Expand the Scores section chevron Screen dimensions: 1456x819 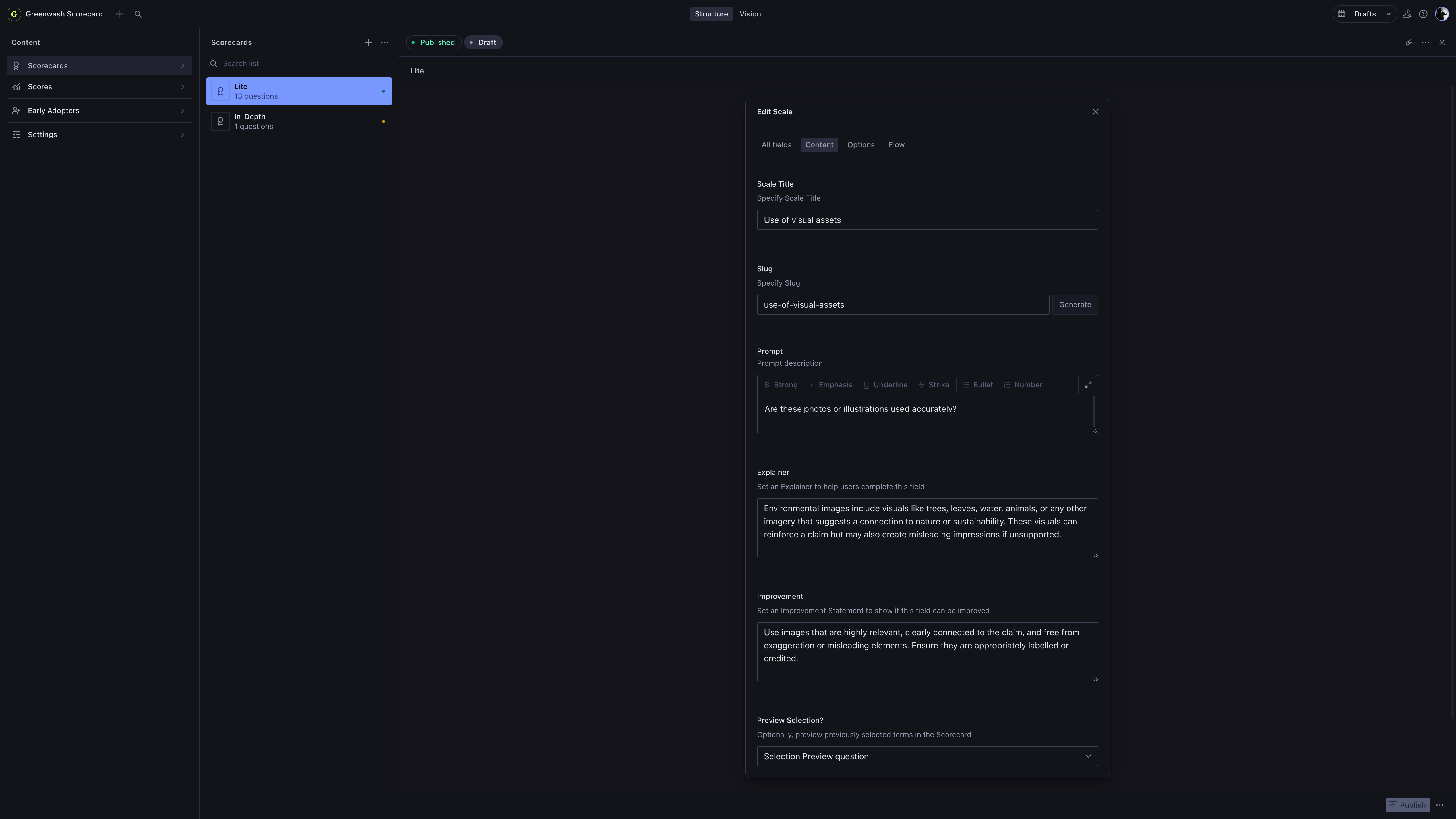[183, 87]
